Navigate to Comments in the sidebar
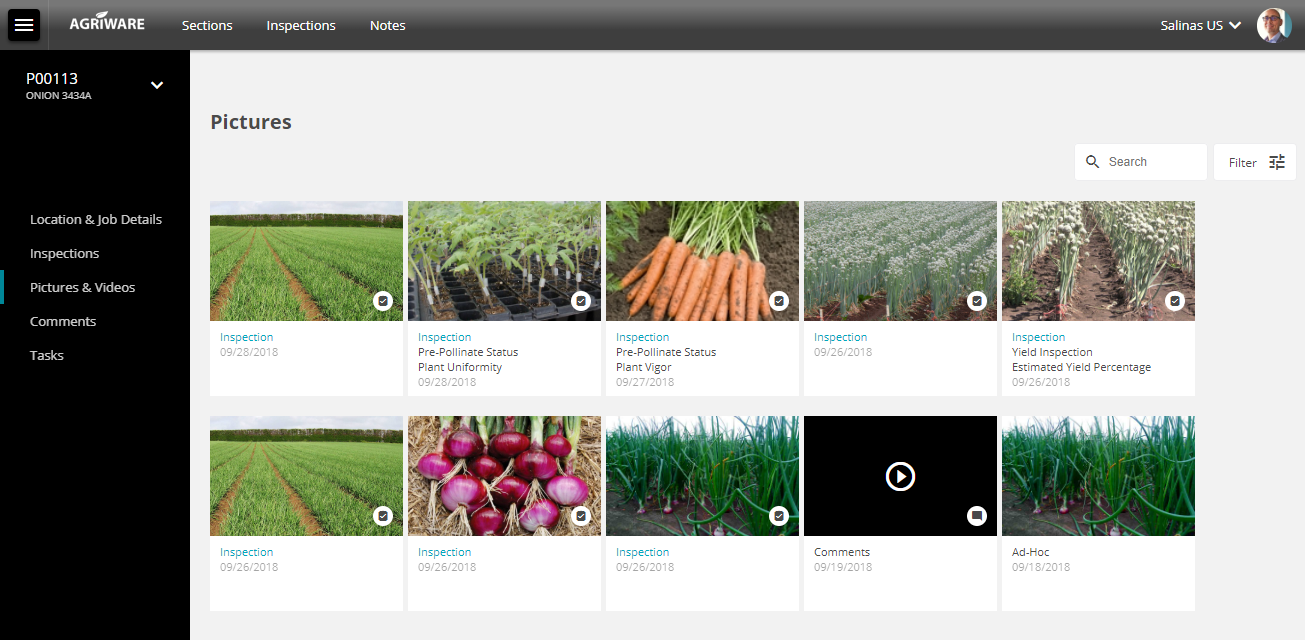 [63, 321]
